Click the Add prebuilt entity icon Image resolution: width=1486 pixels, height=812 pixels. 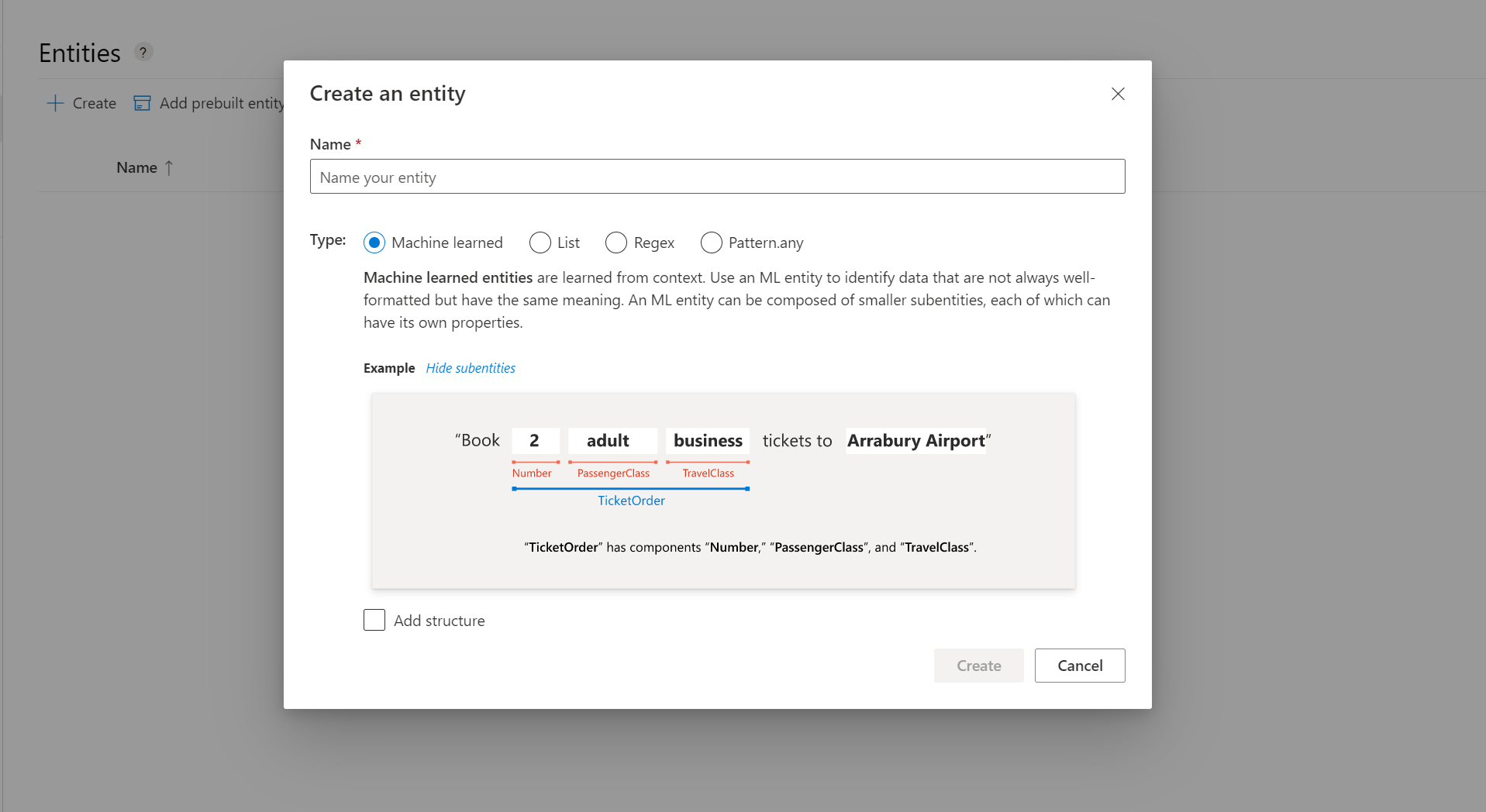(x=142, y=102)
